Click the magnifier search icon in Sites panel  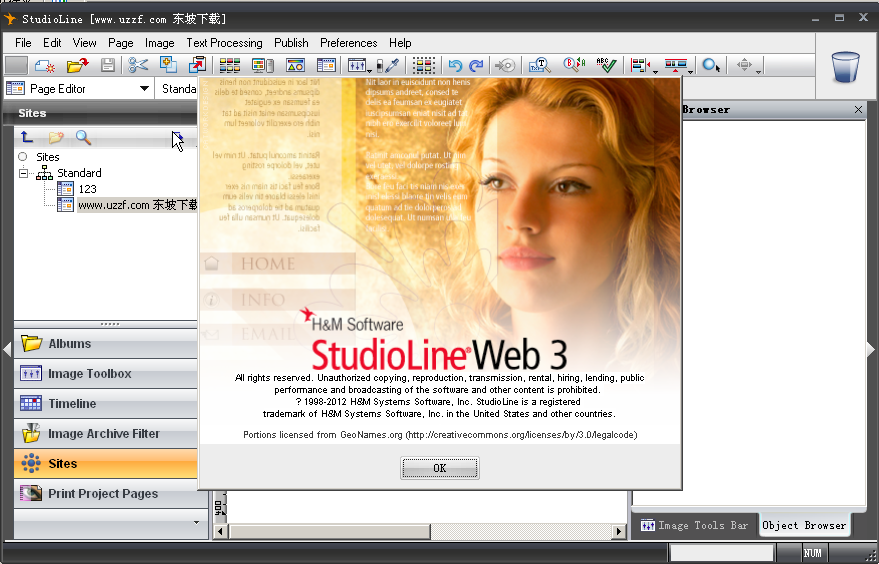84,136
